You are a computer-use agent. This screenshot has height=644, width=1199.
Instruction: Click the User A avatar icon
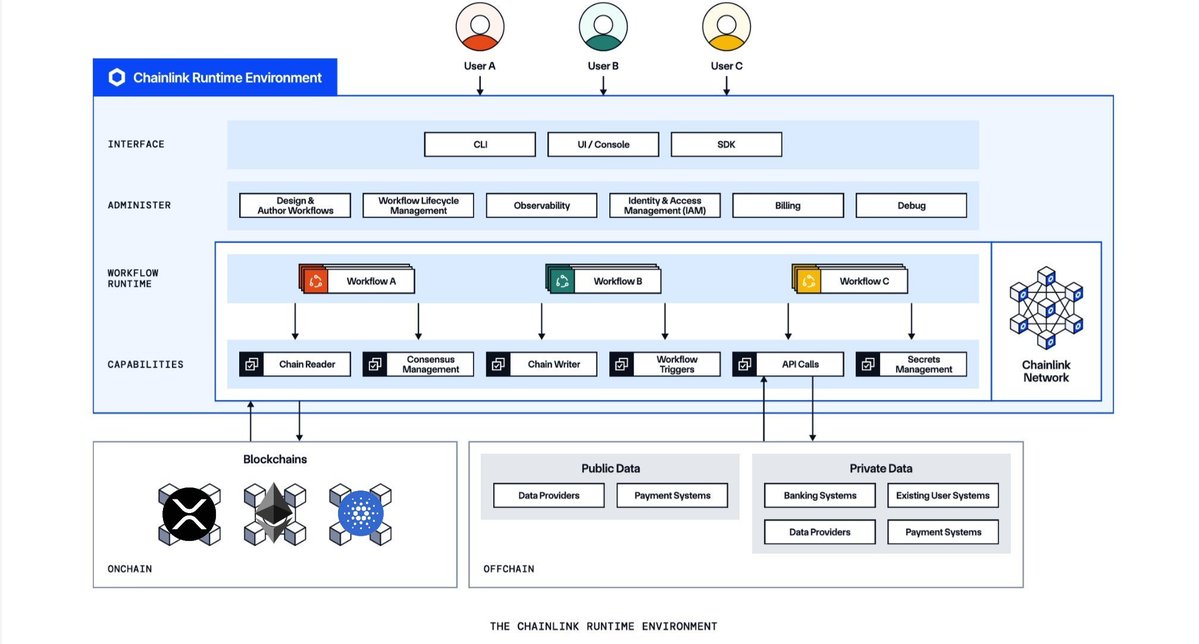tap(479, 27)
